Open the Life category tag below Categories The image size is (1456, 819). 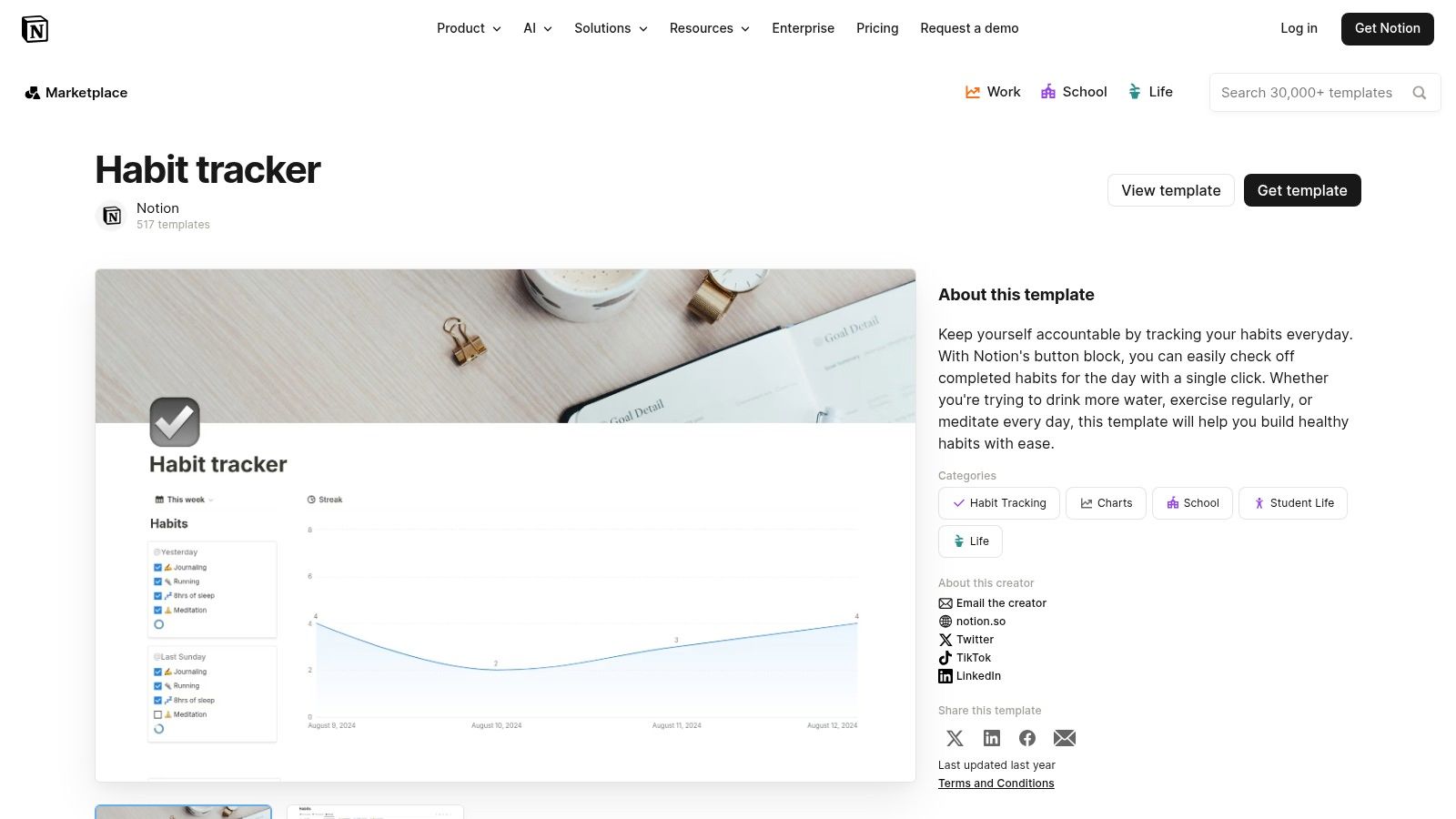(970, 541)
